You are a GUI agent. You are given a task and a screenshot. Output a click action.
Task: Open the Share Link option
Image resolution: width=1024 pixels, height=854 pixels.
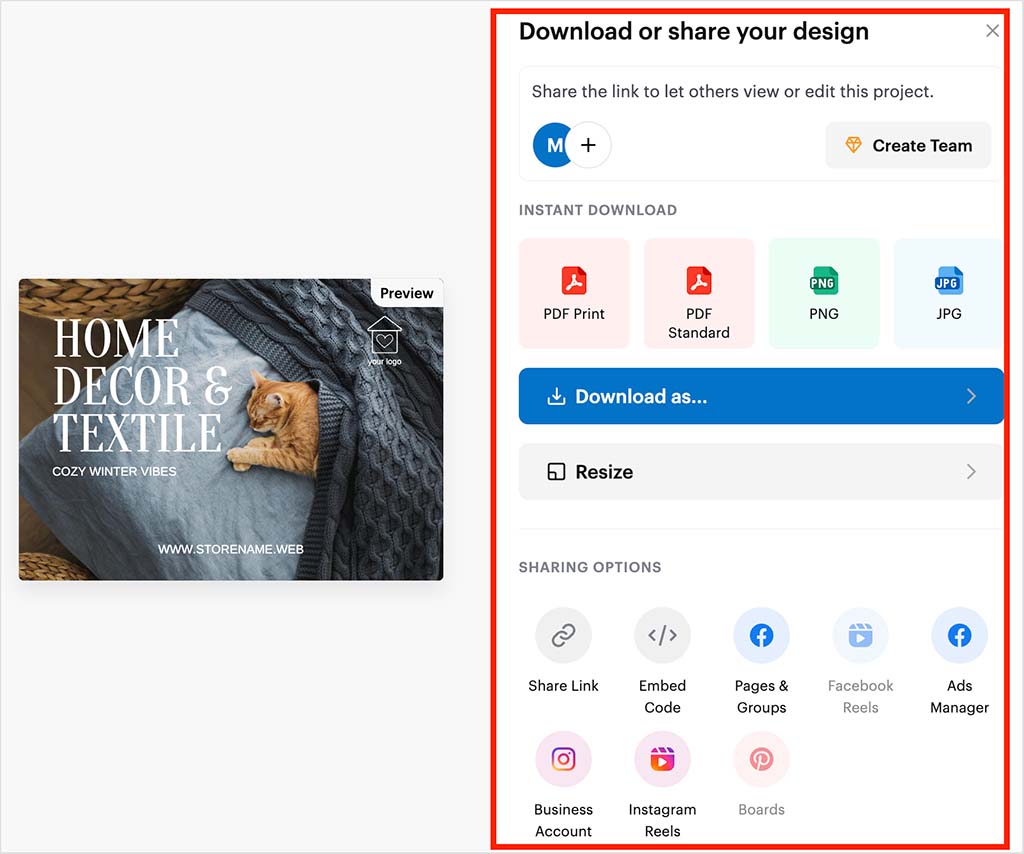(563, 635)
